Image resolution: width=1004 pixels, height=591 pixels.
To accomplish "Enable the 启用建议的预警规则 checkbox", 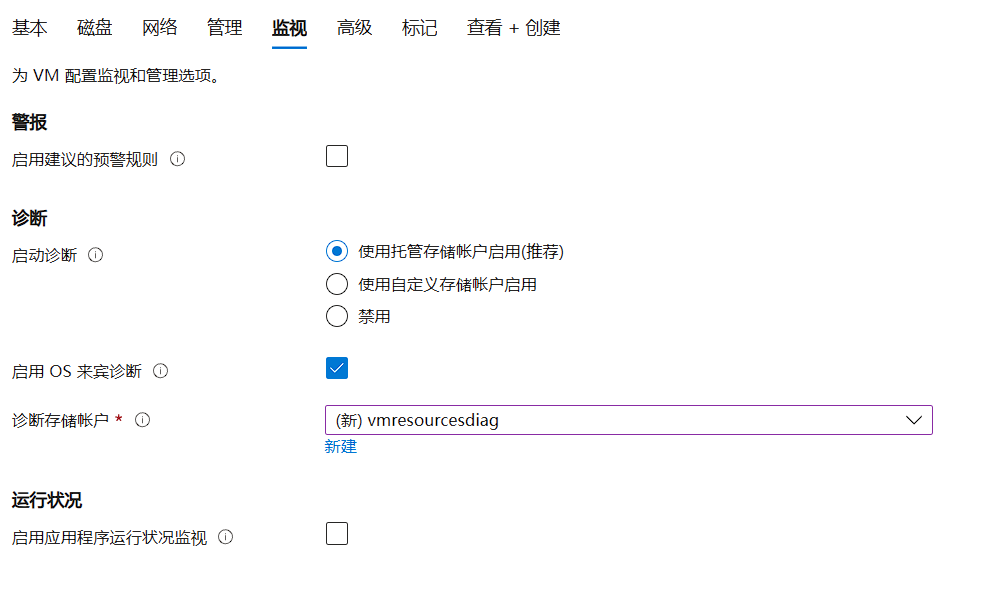I will click(337, 155).
